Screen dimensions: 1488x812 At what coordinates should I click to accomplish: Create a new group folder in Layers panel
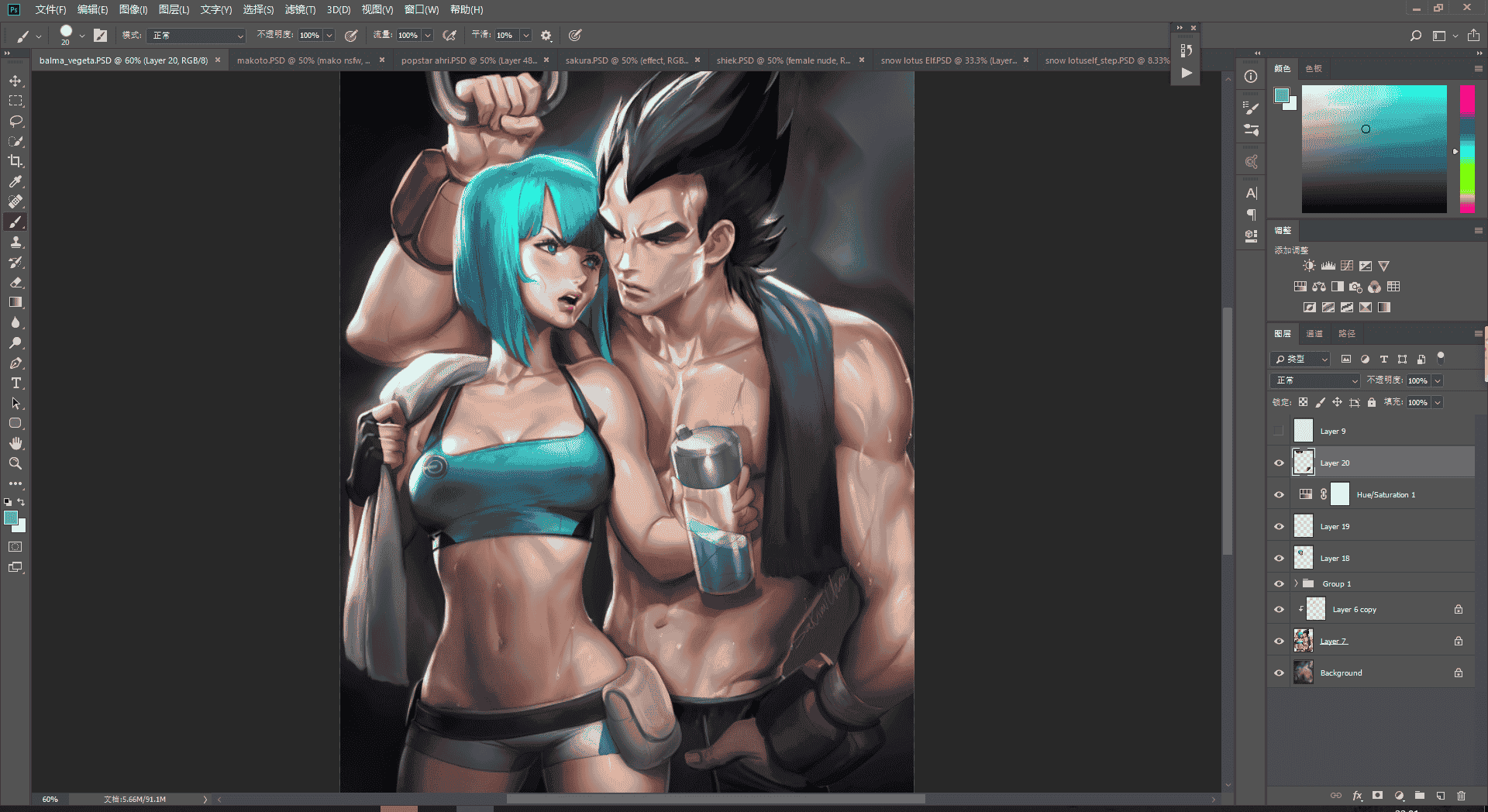pyautogui.click(x=1419, y=796)
